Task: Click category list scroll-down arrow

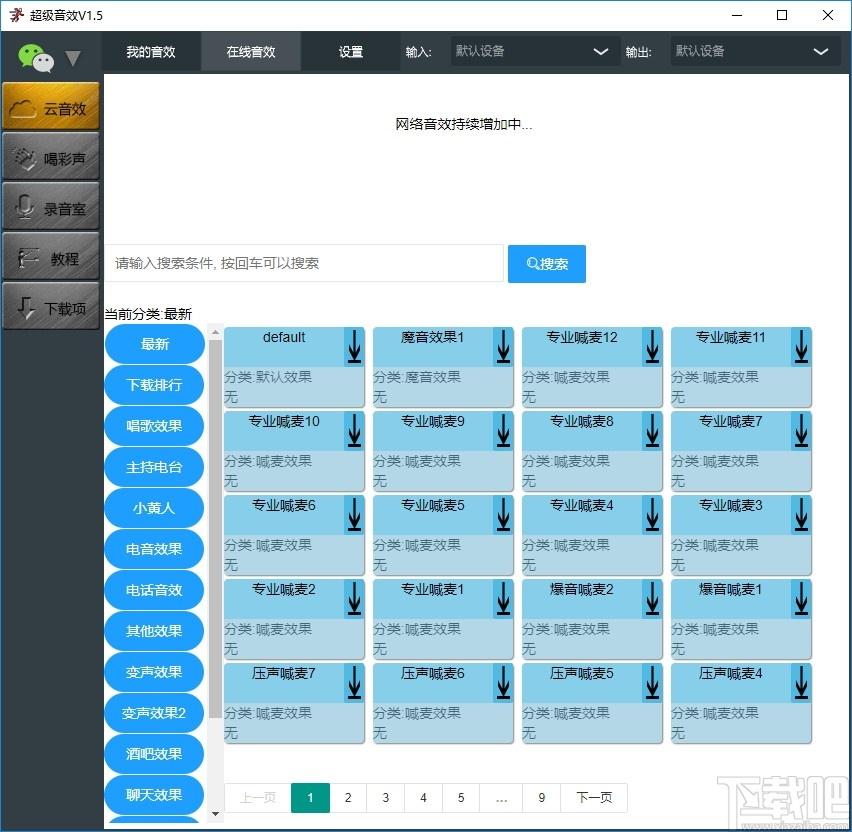Action: tap(215, 814)
